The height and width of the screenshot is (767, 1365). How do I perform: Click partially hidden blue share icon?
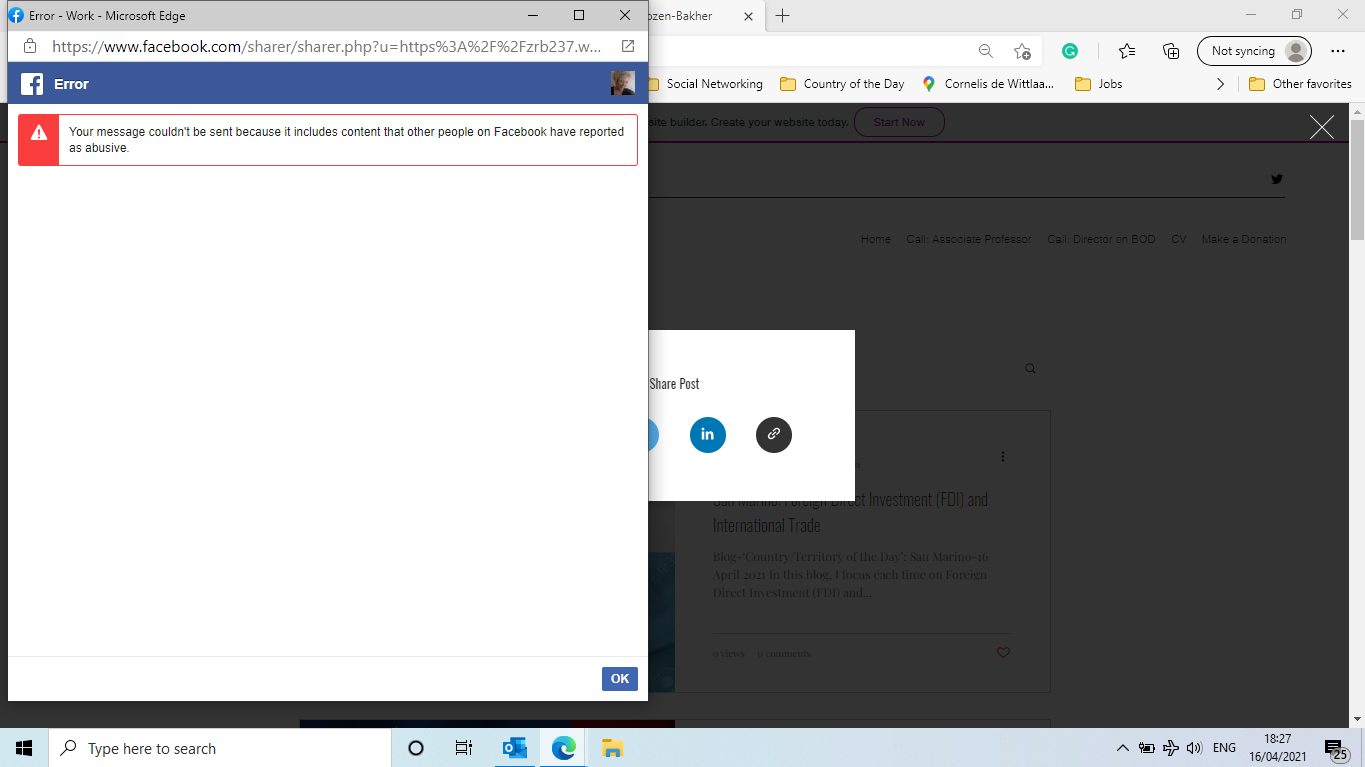point(653,434)
